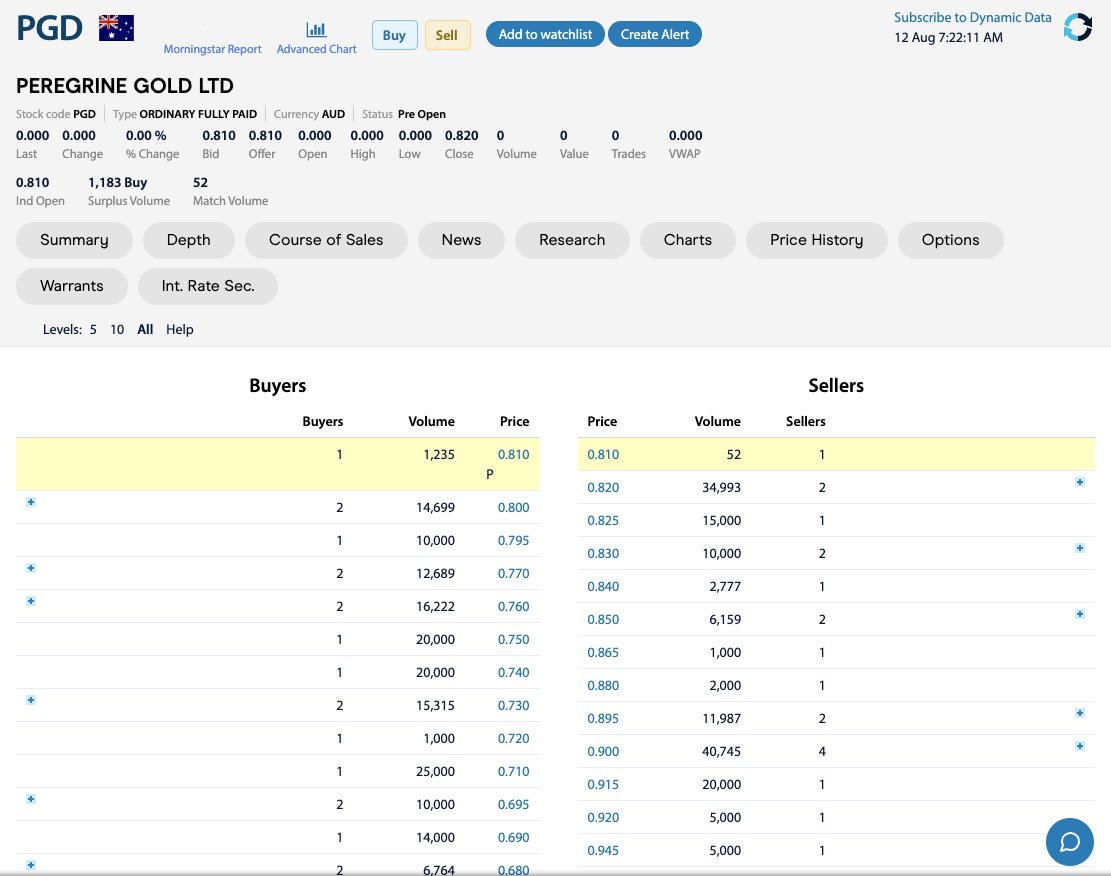
Task: Open the Course of Sales tab
Action: (326, 240)
